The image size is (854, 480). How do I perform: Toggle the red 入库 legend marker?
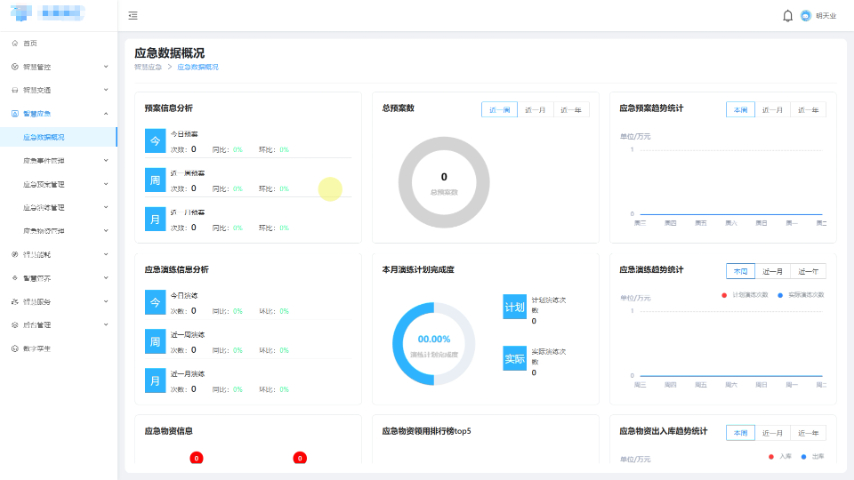point(771,457)
